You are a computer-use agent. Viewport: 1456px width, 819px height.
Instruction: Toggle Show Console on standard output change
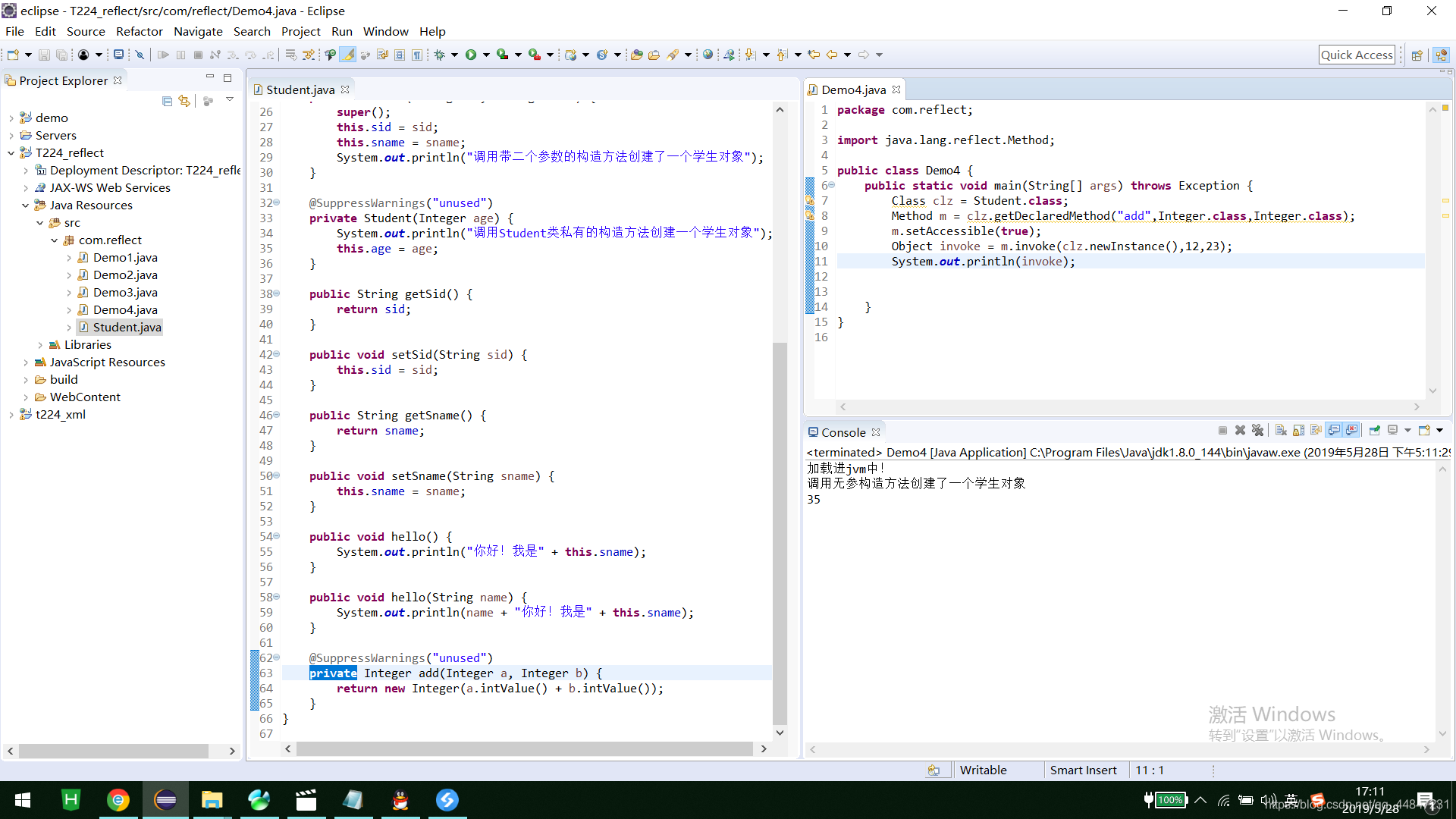coord(1335,431)
